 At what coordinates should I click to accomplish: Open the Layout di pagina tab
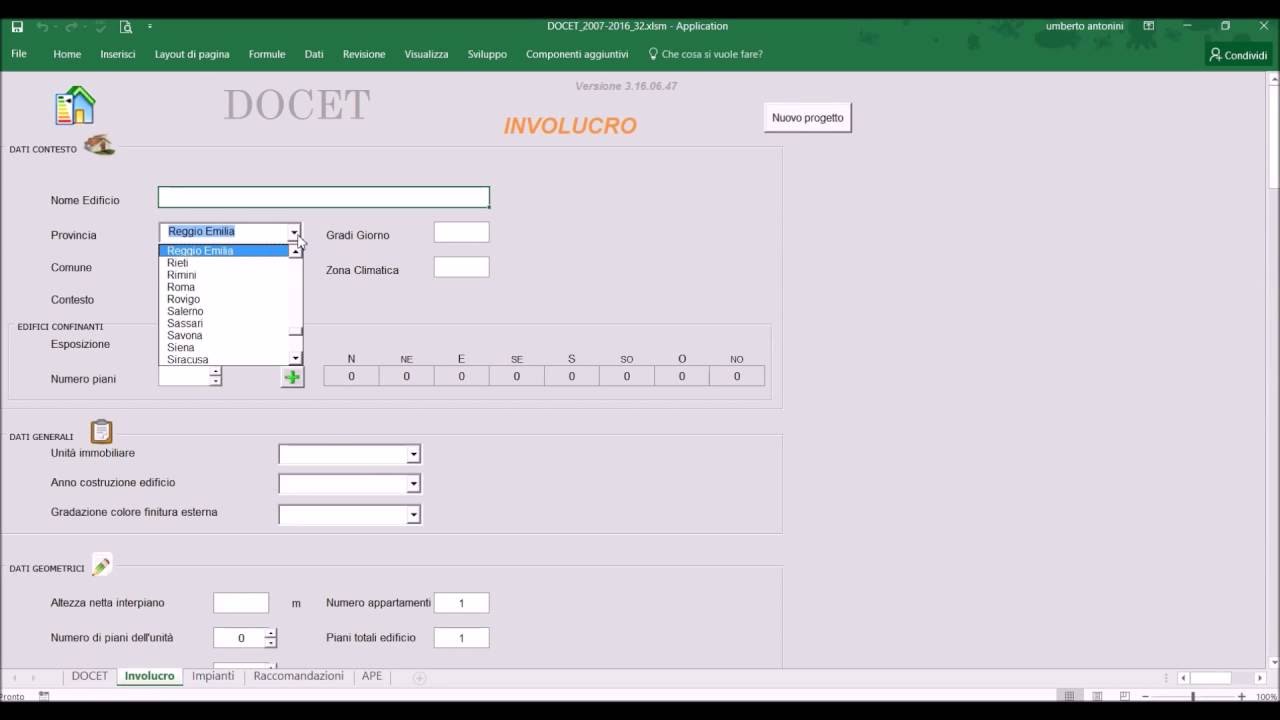pos(192,54)
